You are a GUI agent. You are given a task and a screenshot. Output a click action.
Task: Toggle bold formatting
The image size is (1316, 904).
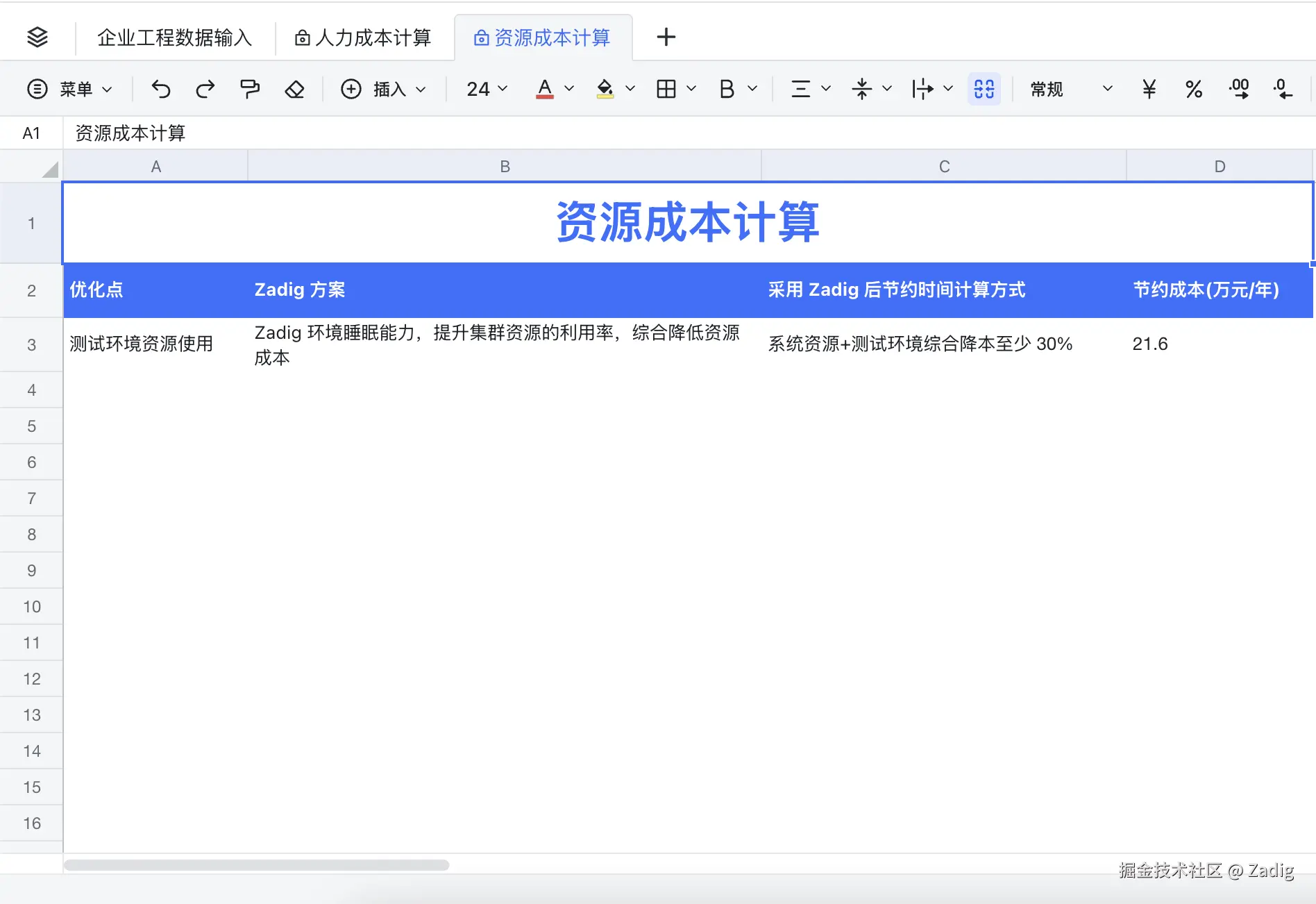pos(727,89)
